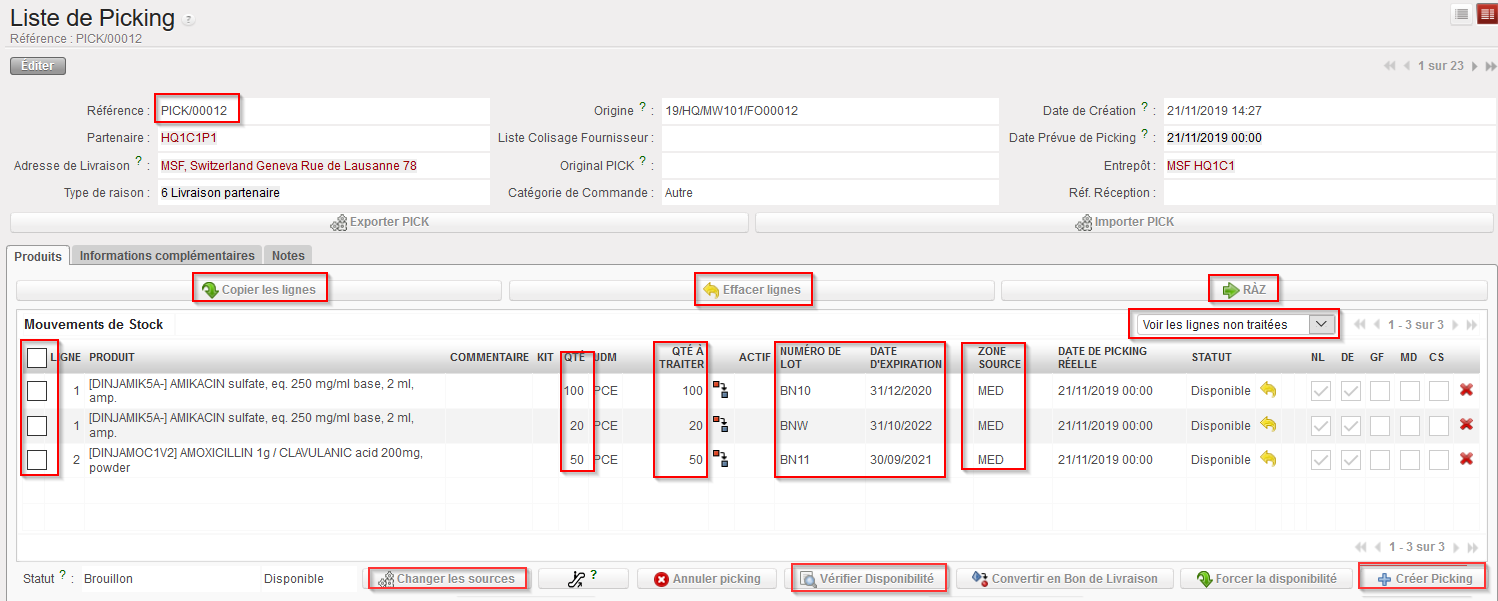Image resolution: width=1498 pixels, height=601 pixels.
Task: Delete the AMOXICILLIN line with red X
Action: (1466, 459)
